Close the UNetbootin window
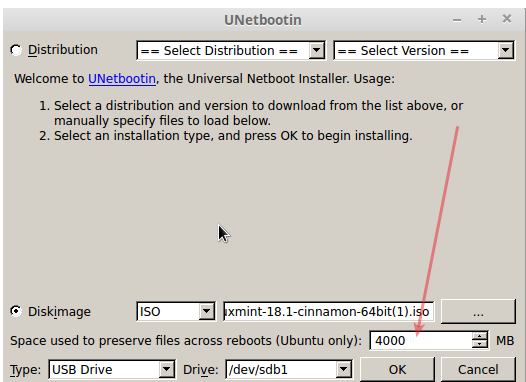 507,19
